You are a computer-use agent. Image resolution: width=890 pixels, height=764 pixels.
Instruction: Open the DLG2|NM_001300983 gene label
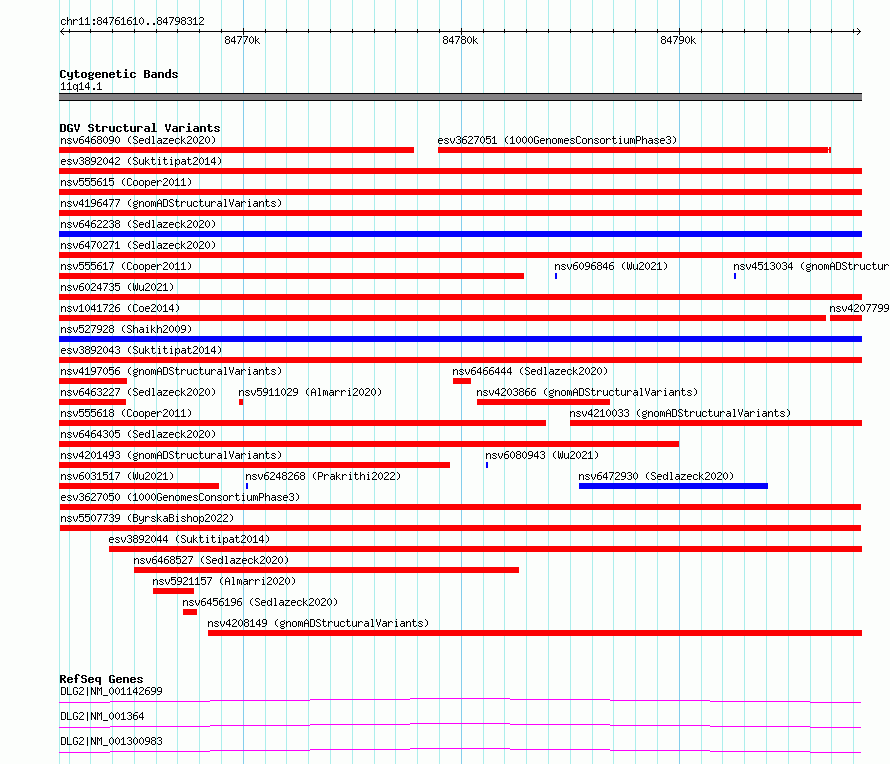tap(111, 741)
